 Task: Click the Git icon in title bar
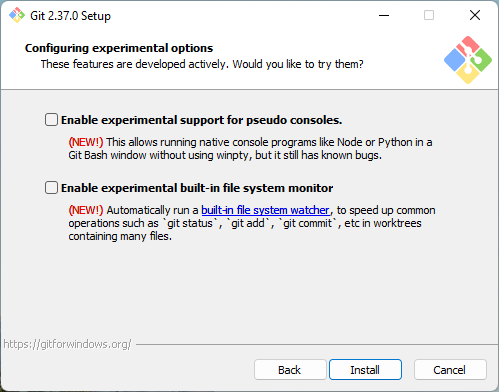[17, 15]
